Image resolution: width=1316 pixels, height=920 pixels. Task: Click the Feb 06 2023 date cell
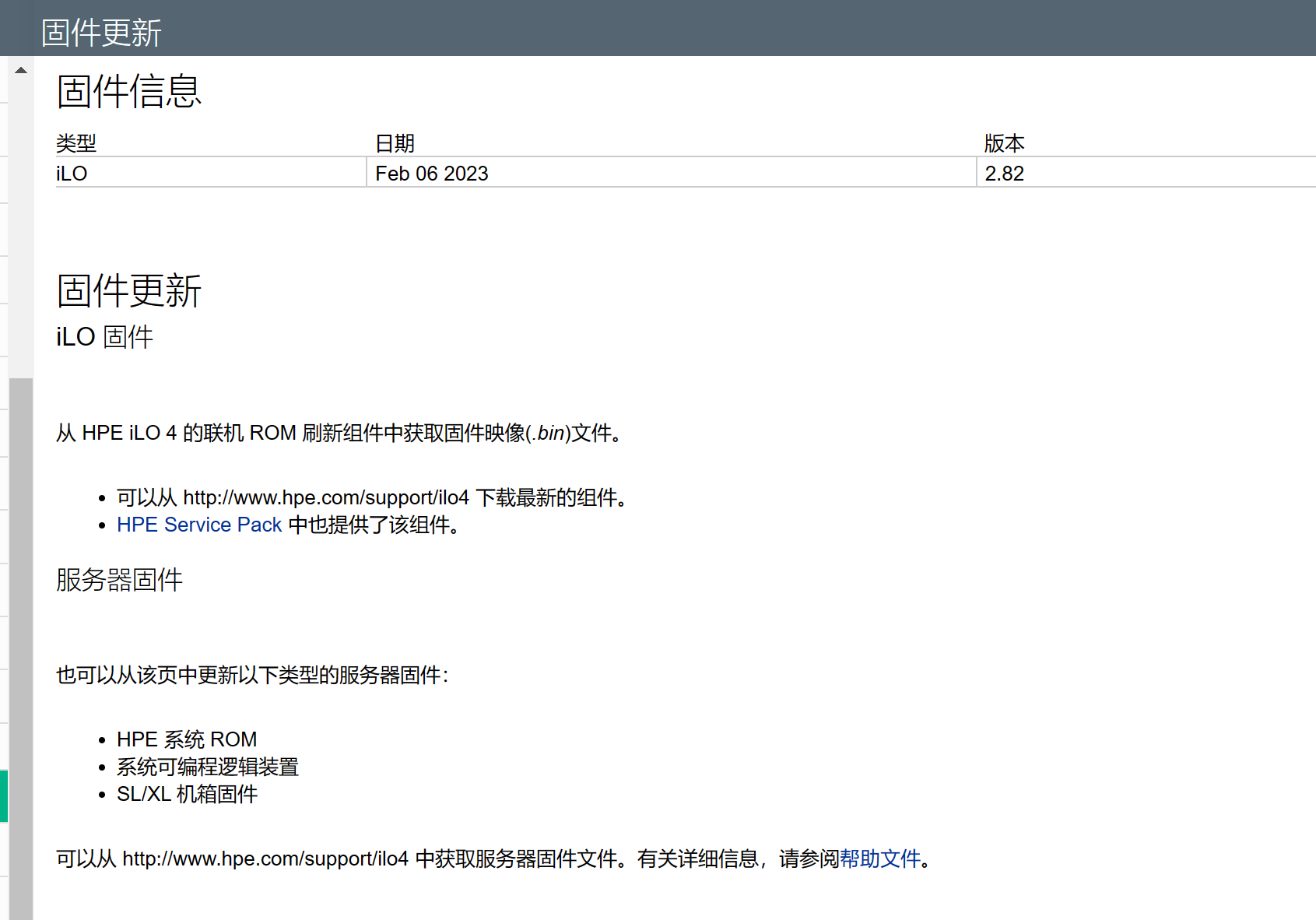(431, 173)
